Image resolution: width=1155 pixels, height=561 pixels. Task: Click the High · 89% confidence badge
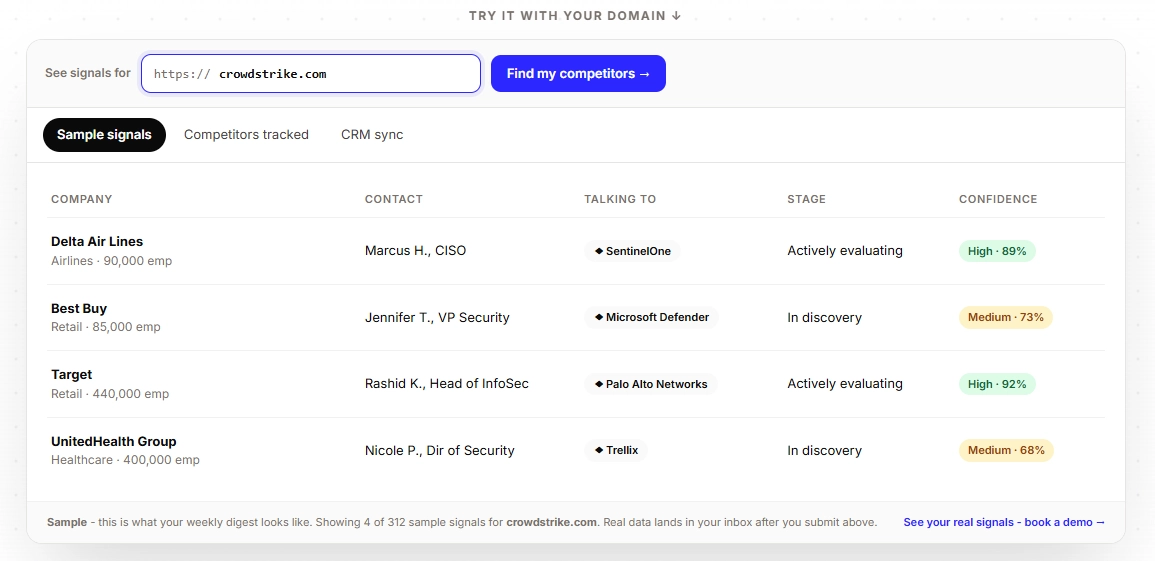click(997, 251)
